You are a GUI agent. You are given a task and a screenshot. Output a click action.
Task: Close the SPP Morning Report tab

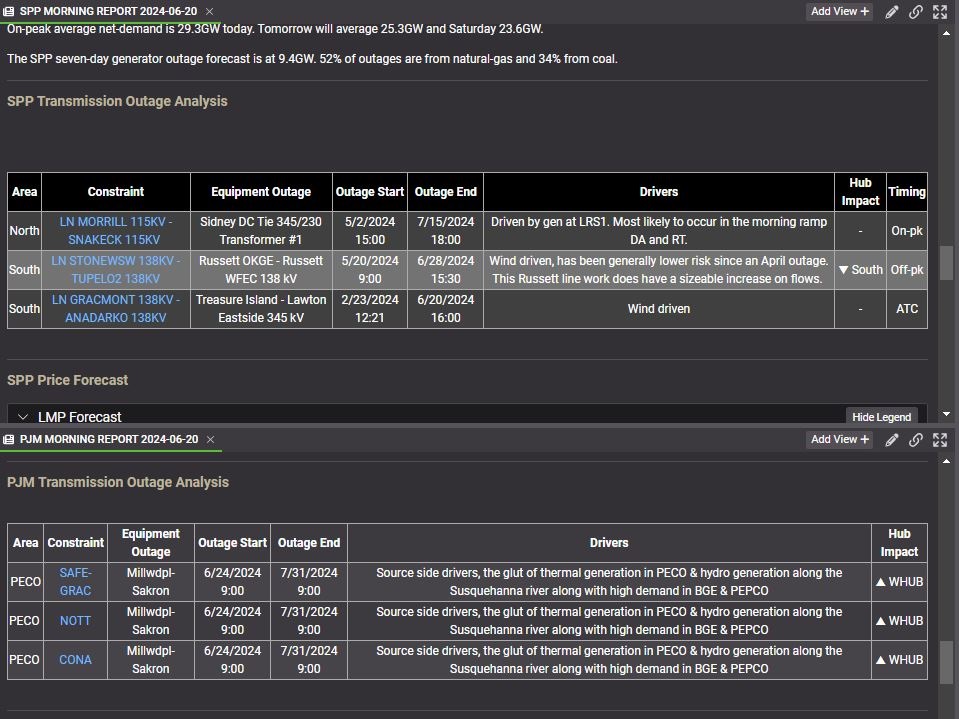(x=209, y=12)
